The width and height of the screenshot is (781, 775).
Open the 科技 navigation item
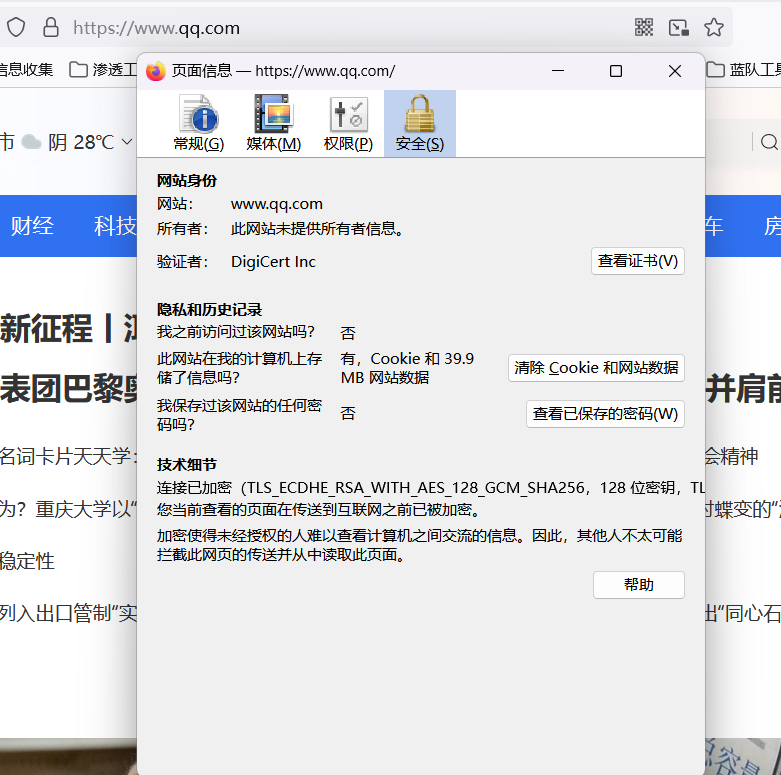[x=115, y=226]
